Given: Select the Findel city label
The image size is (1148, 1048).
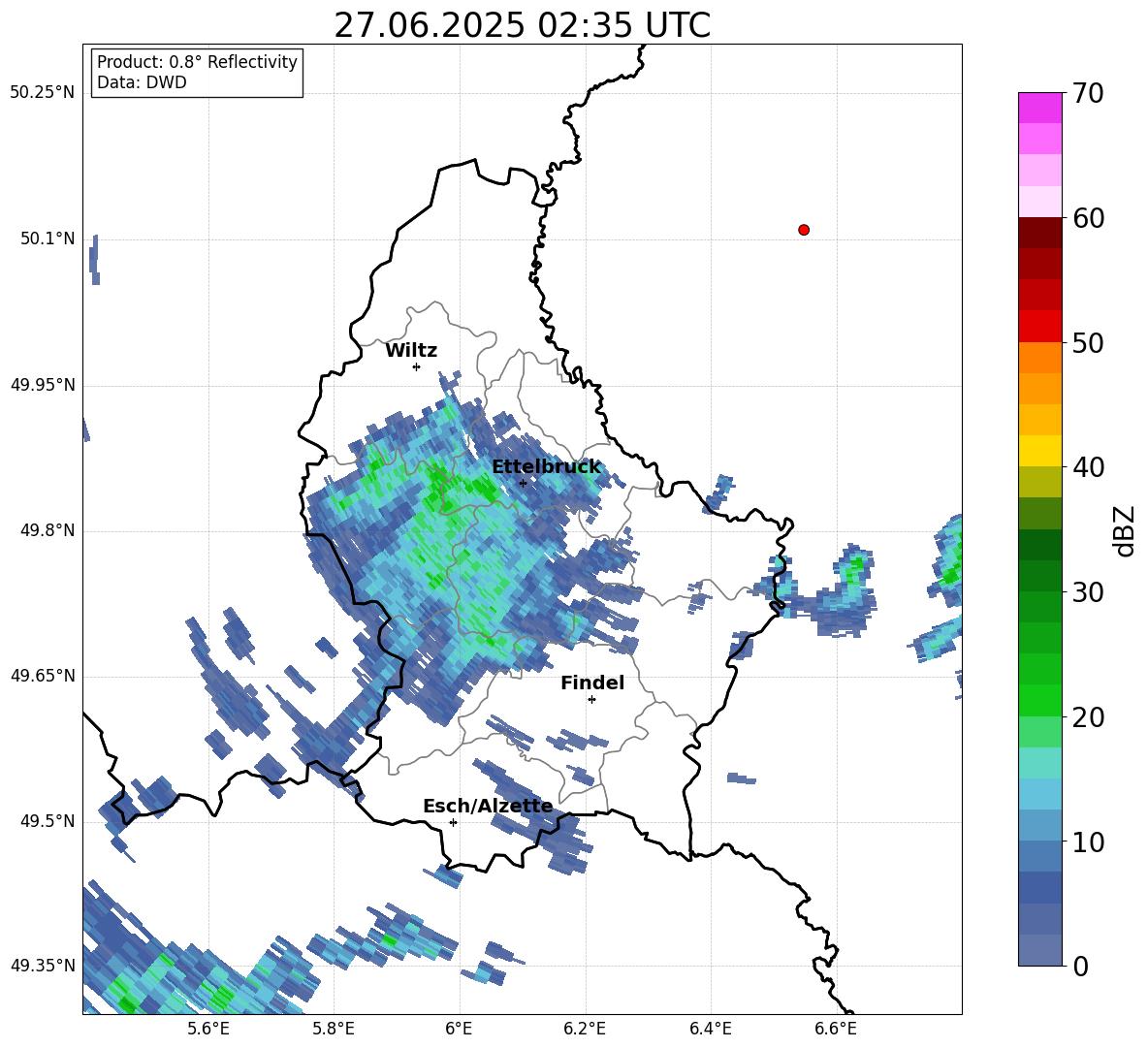Looking at the screenshot, I should tap(592, 683).
